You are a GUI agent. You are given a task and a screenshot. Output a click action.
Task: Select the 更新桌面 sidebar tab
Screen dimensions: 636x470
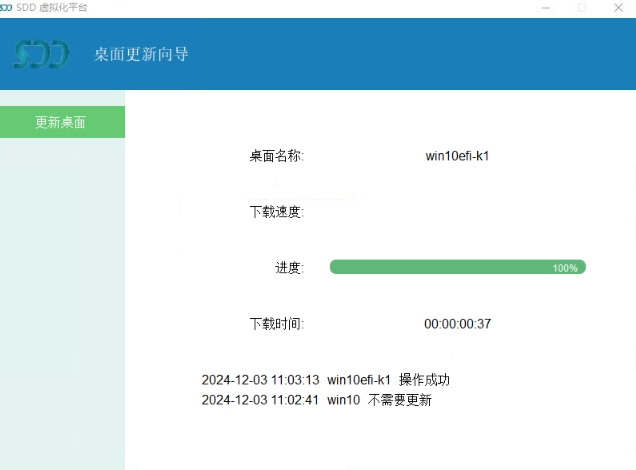point(61,122)
